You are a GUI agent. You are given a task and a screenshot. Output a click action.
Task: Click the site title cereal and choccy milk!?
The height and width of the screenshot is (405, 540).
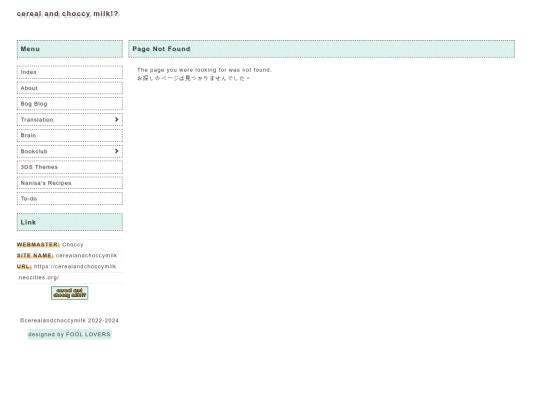click(x=68, y=14)
